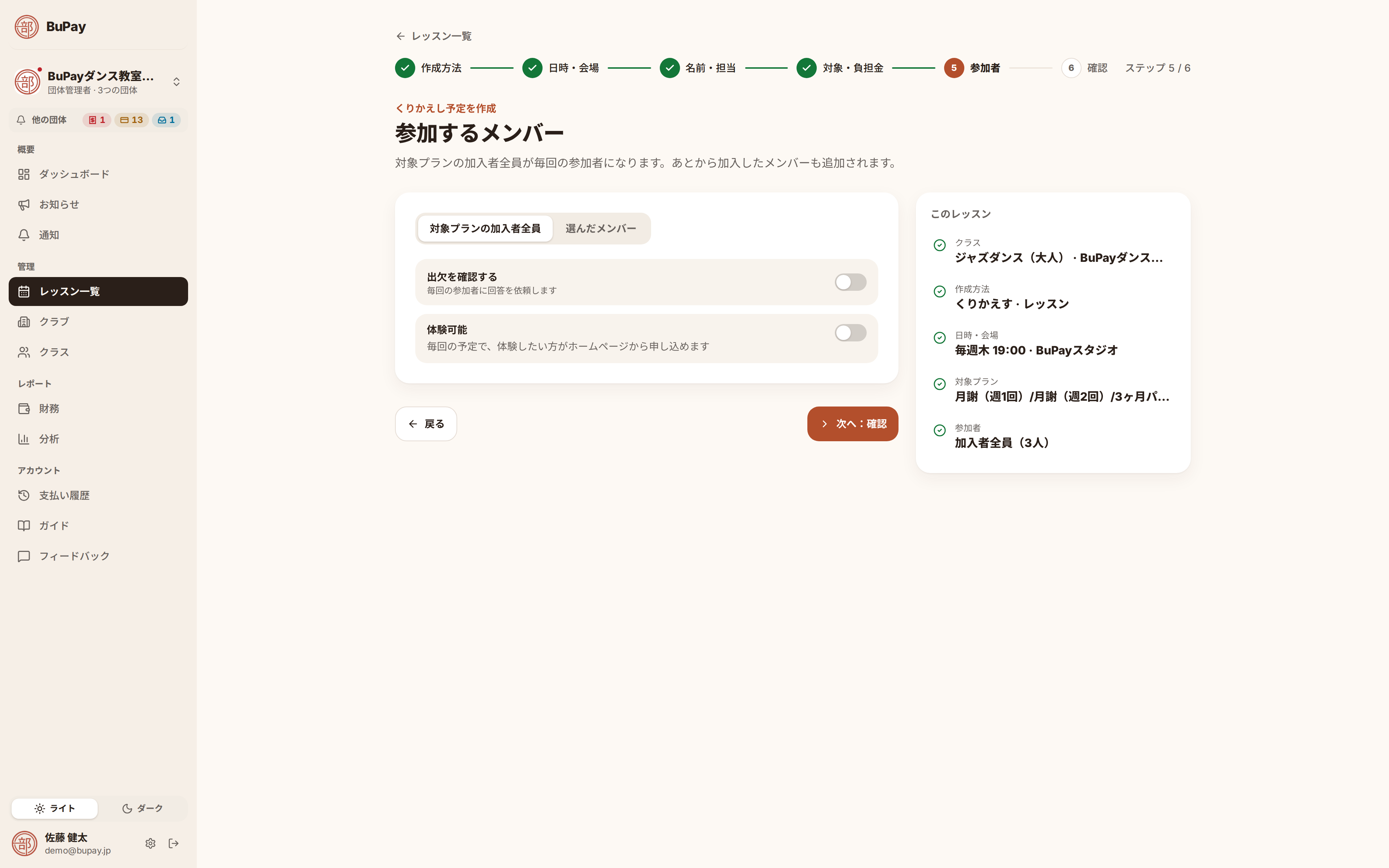The width and height of the screenshot is (1389, 868).
Task: Click the クラス people icon
Action: click(24, 352)
